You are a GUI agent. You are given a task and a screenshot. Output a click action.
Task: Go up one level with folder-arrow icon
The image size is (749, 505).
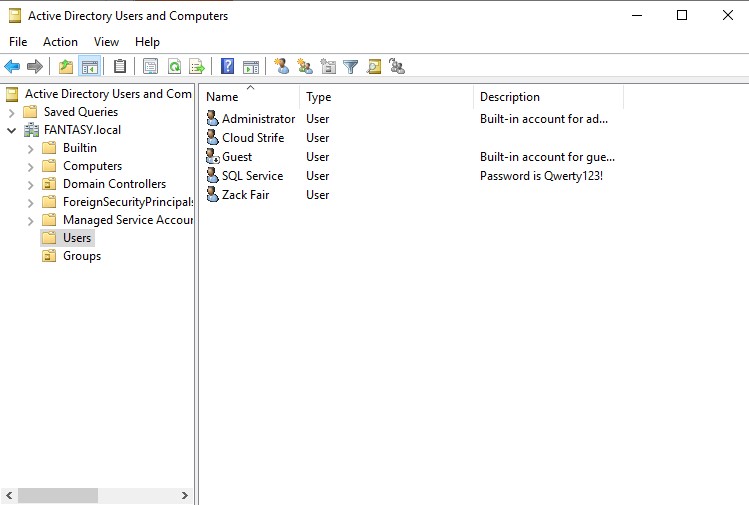65,66
